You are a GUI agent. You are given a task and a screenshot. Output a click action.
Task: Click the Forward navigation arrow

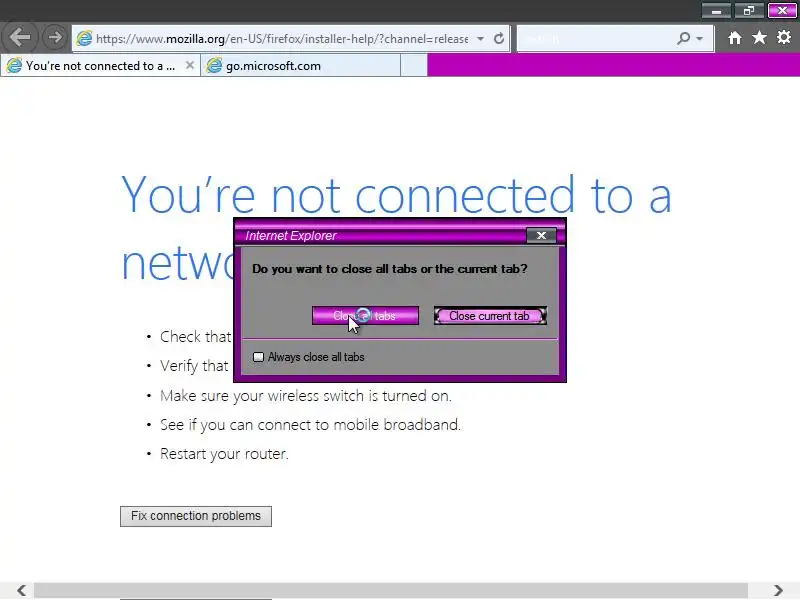click(x=55, y=37)
